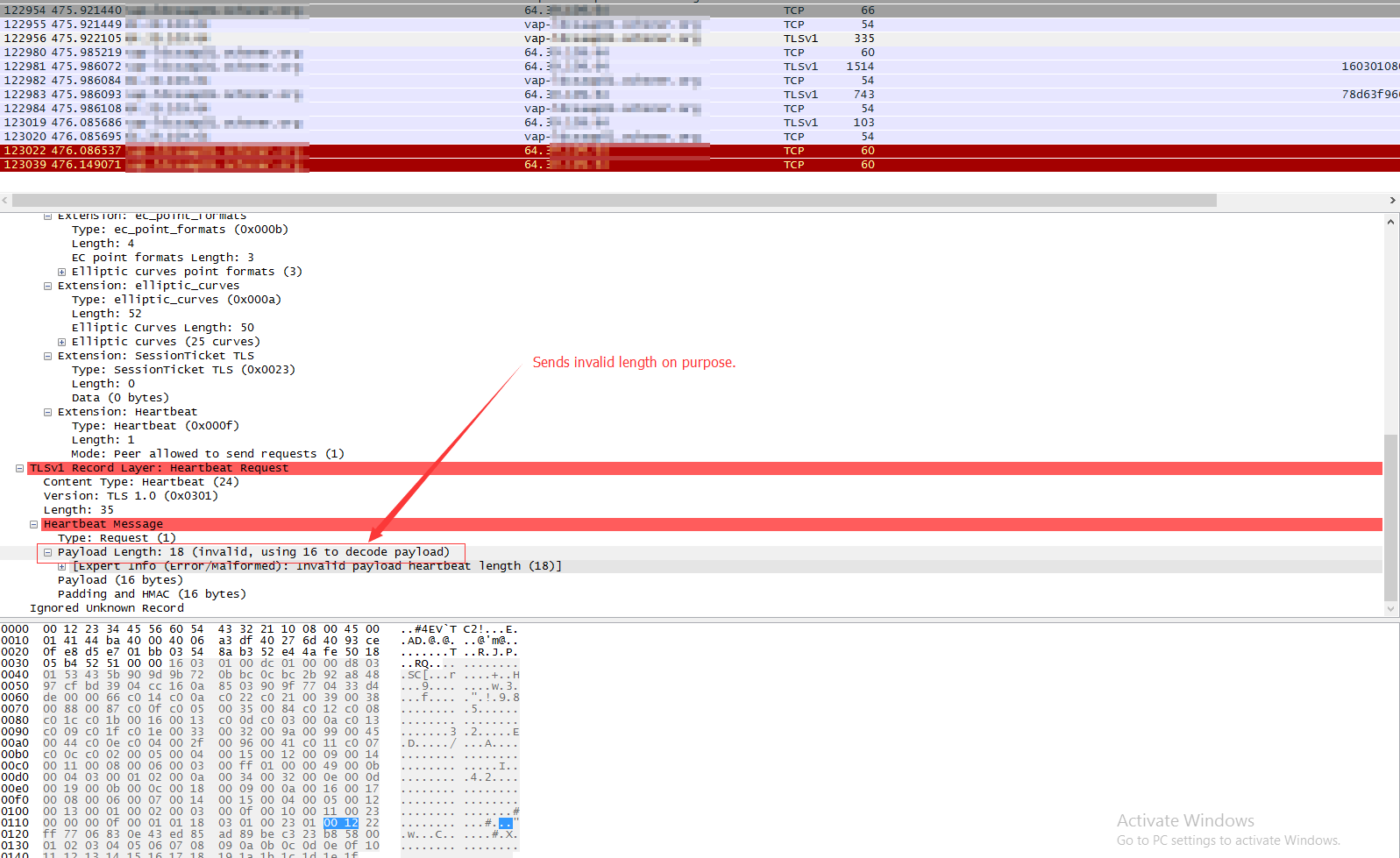1400x858 pixels.
Task: Click the packet list horizontal scrollbar thumb
Action: pyautogui.click(x=614, y=201)
